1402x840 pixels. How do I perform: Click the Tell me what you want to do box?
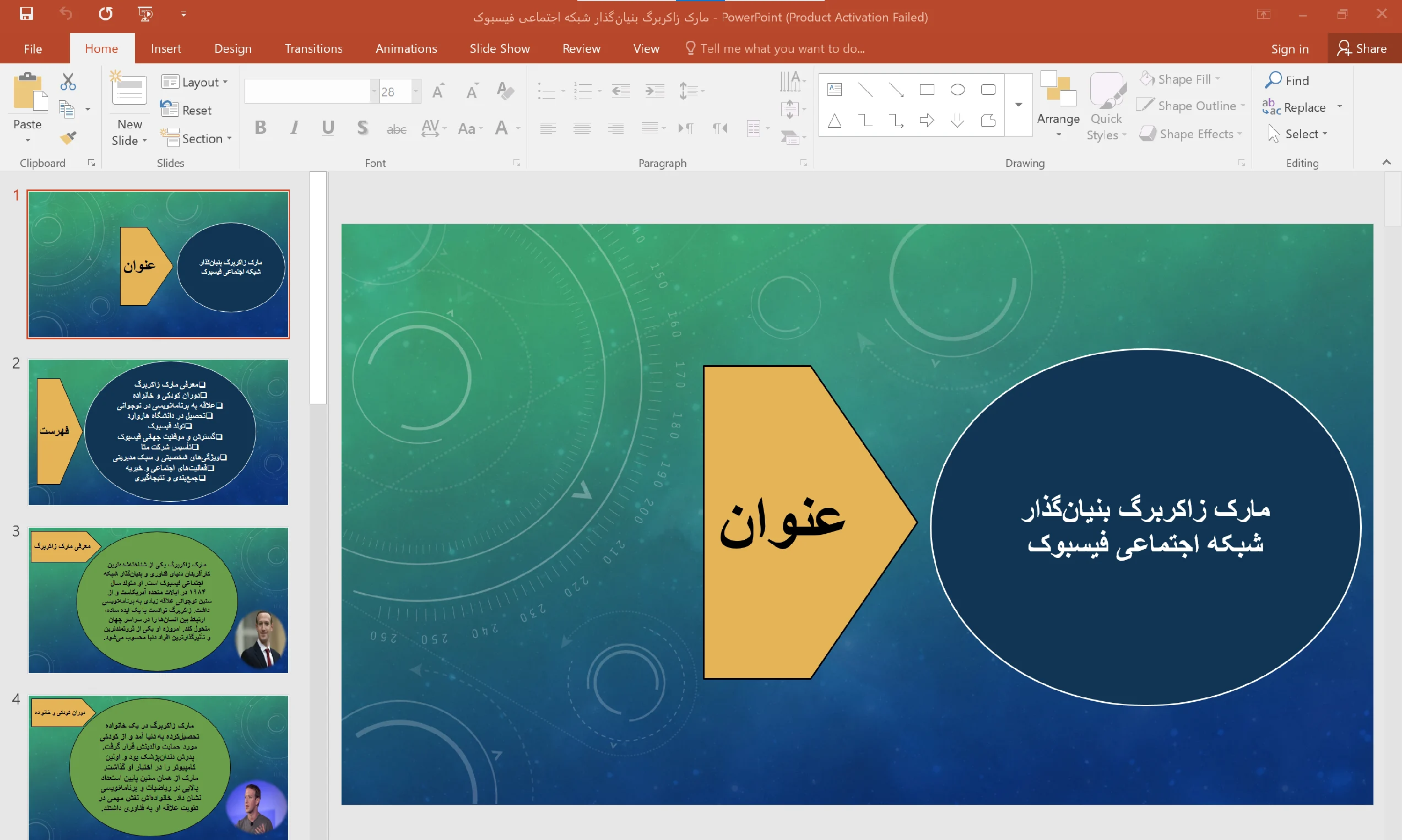[776, 48]
